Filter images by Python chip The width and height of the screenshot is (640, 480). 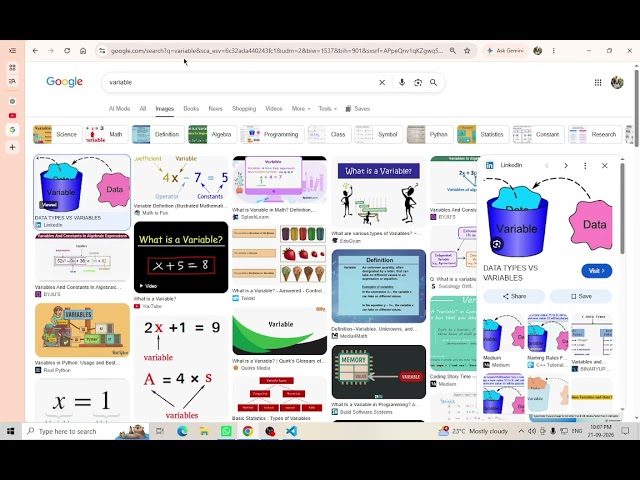(x=430, y=134)
